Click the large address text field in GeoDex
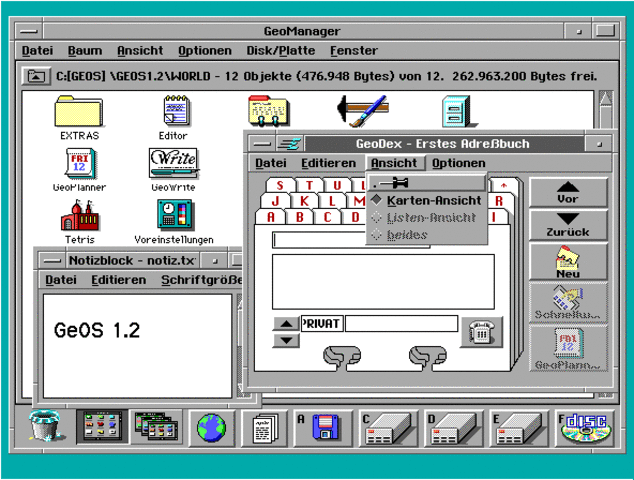Screen dimensions: 634x480 [x=383, y=282]
